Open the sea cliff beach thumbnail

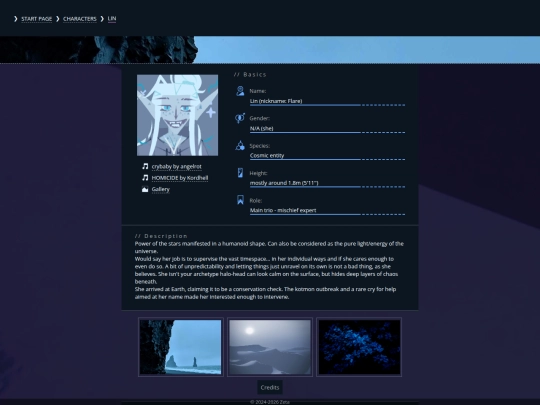[x=181, y=347]
